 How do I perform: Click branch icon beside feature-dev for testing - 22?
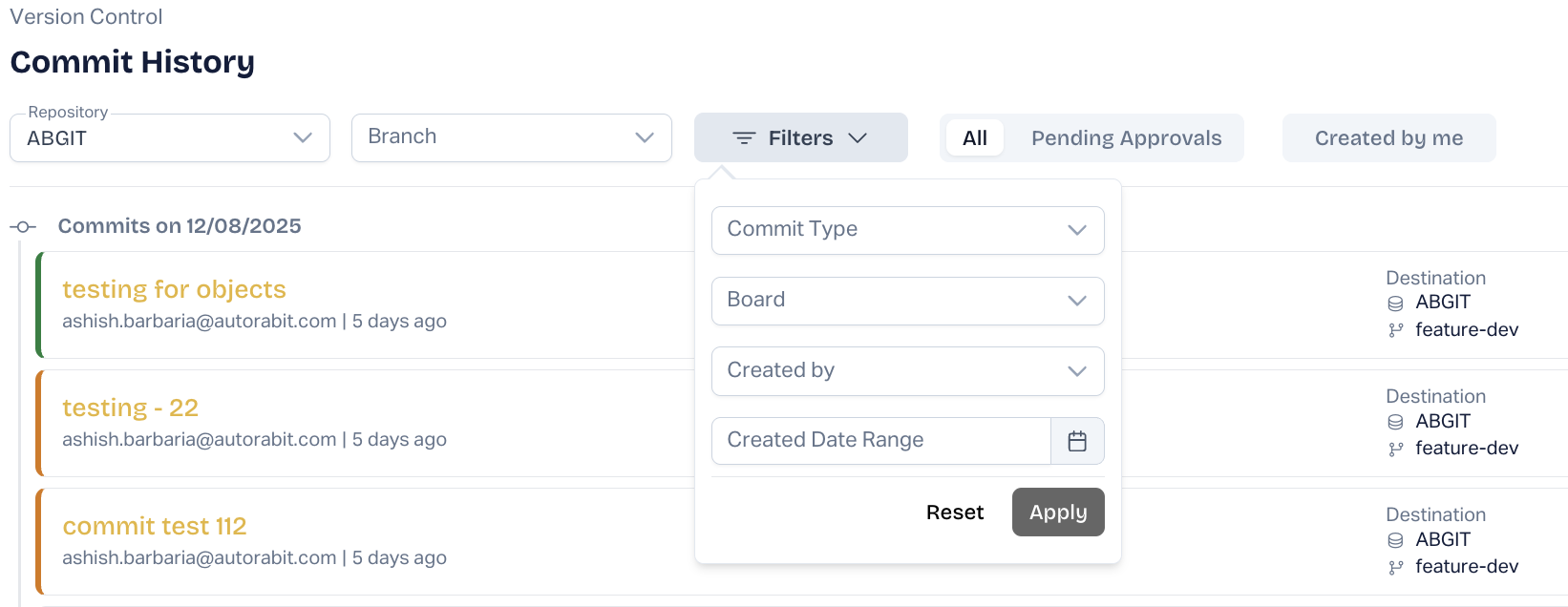click(x=1395, y=449)
